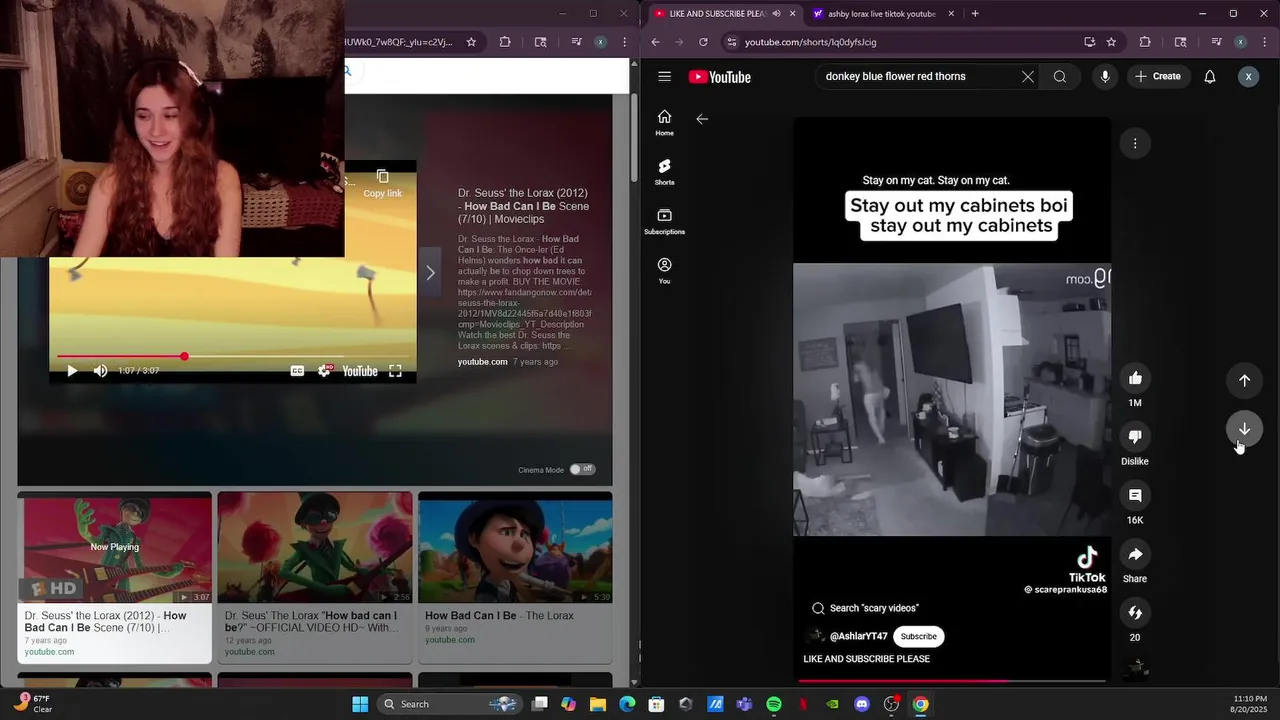This screenshot has height=720, width=1280.
Task: Open the 16K comments panel
Action: point(1135,496)
